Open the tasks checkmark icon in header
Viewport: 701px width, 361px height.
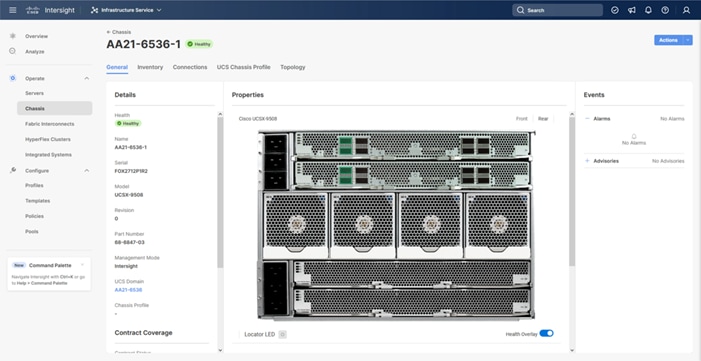pos(615,10)
